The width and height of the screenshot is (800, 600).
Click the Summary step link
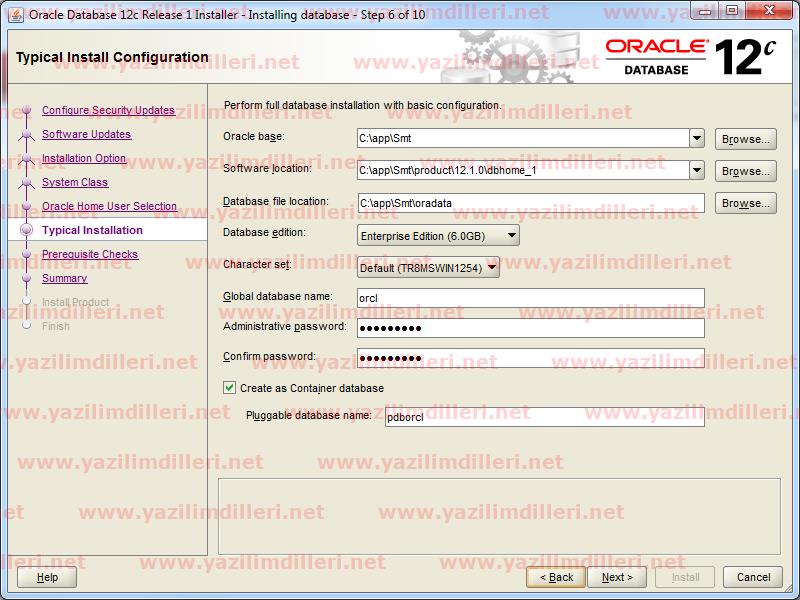pyautogui.click(x=64, y=279)
